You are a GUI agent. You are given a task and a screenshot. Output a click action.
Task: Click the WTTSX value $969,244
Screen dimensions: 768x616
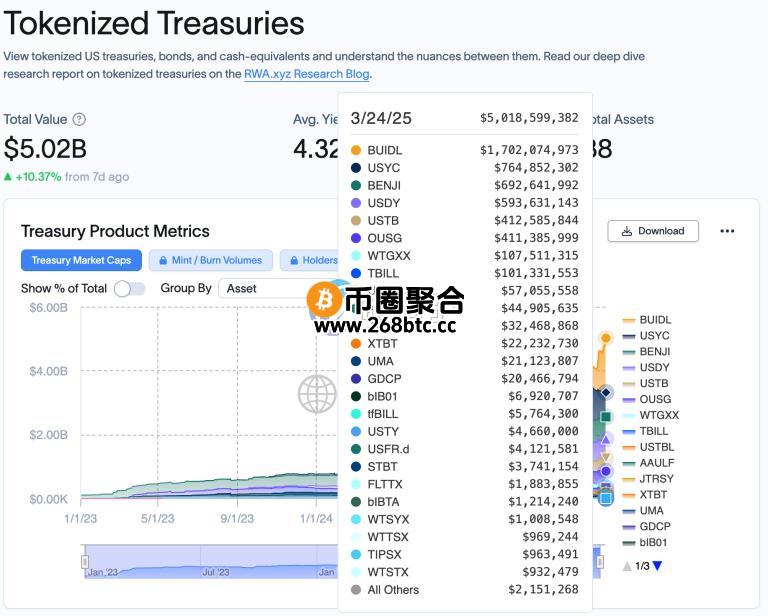coord(551,537)
